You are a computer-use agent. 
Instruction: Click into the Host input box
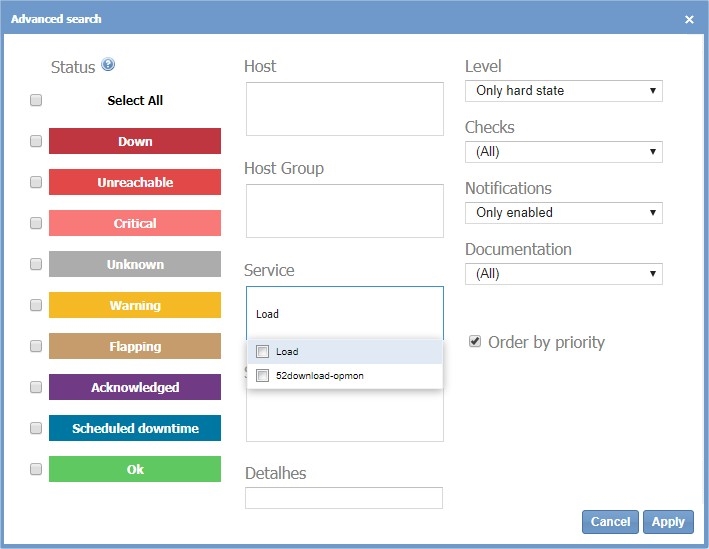(343, 108)
